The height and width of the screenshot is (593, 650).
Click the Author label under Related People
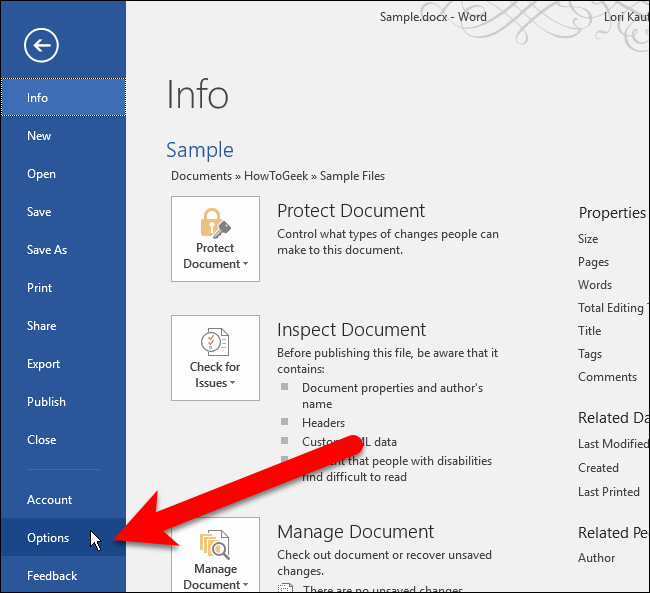[597, 558]
